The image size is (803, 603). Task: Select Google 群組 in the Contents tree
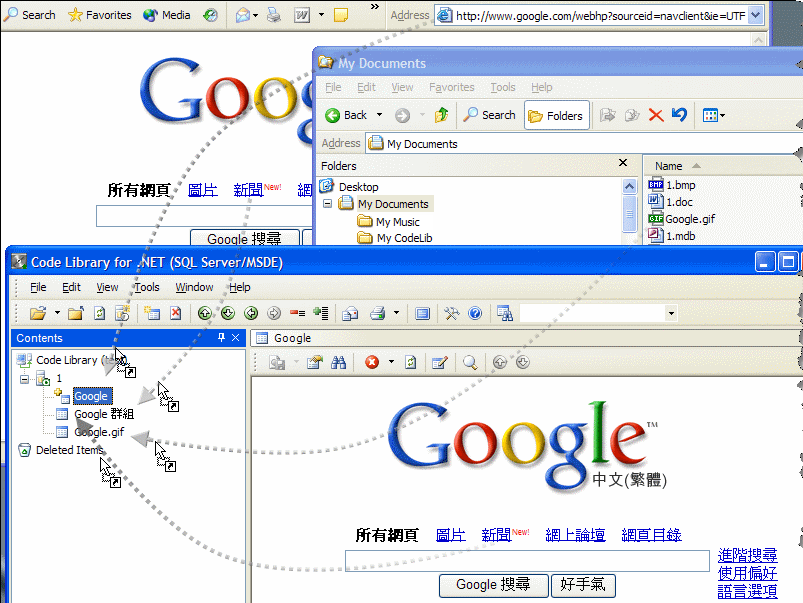point(104,414)
